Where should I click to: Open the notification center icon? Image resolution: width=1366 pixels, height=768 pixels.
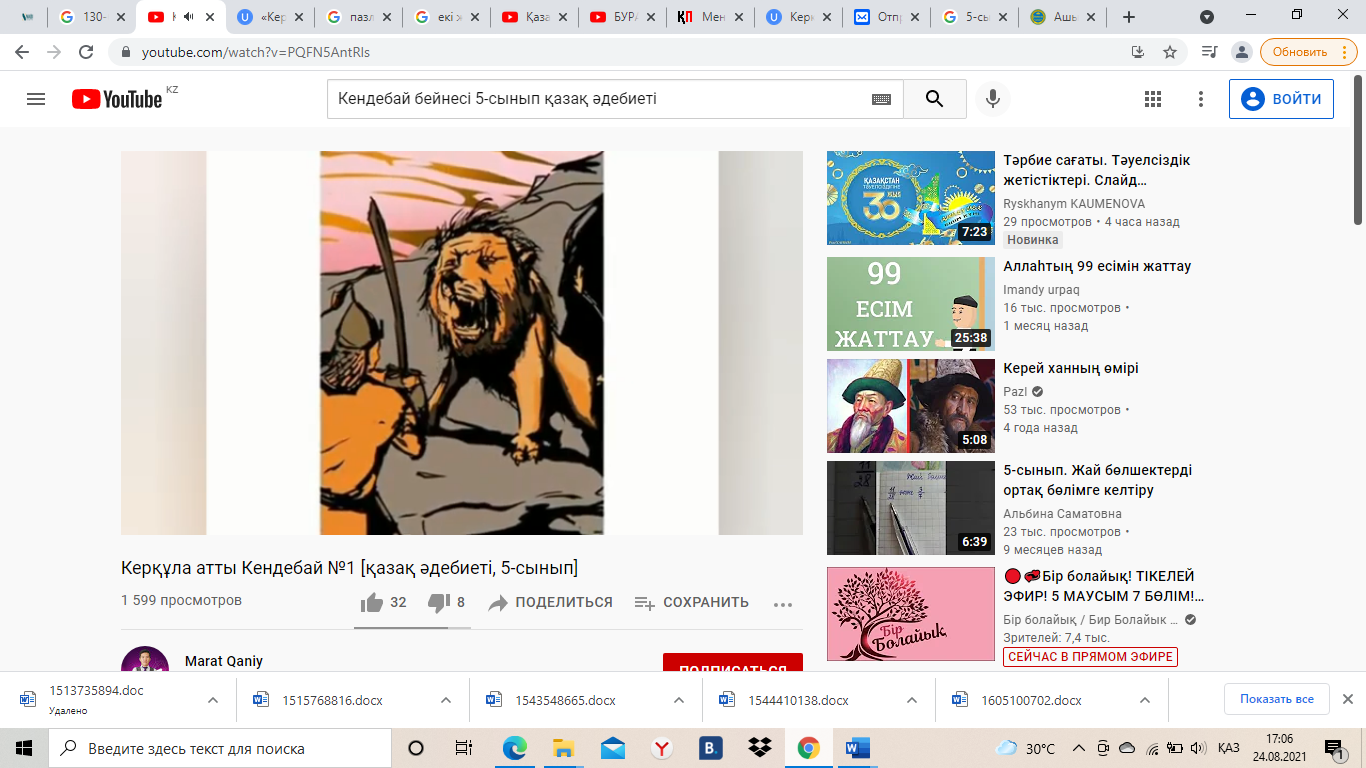1333,748
